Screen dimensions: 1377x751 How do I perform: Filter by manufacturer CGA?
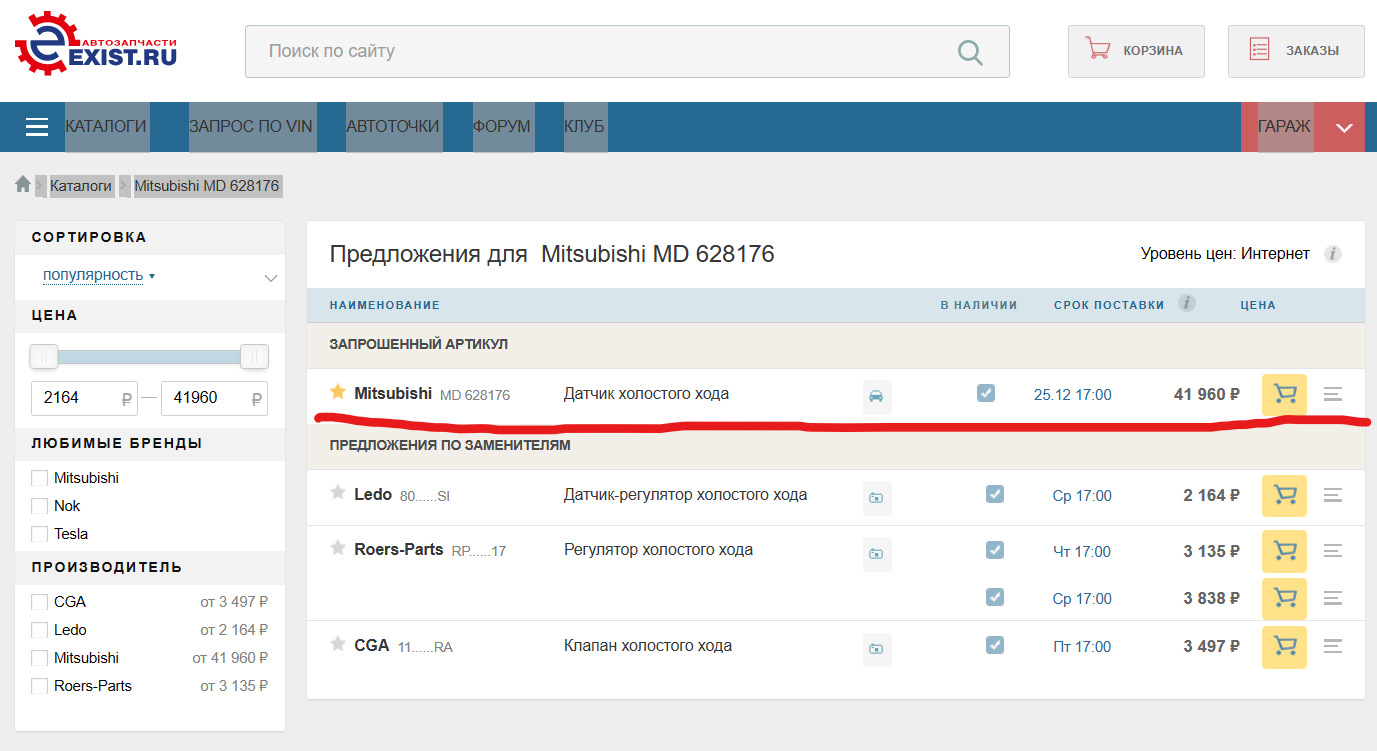click(x=40, y=602)
